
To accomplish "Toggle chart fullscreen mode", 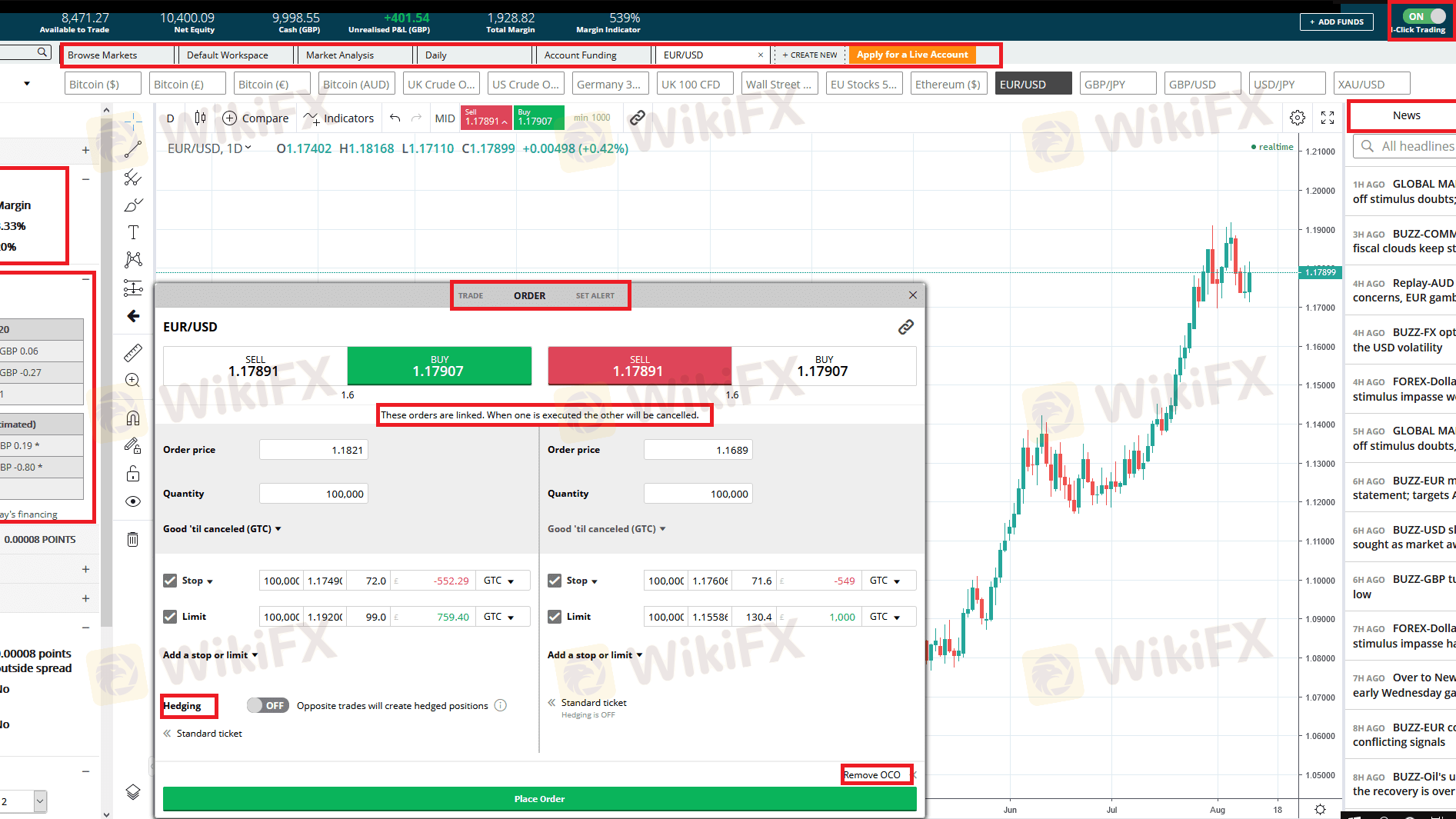I will coord(1328,118).
